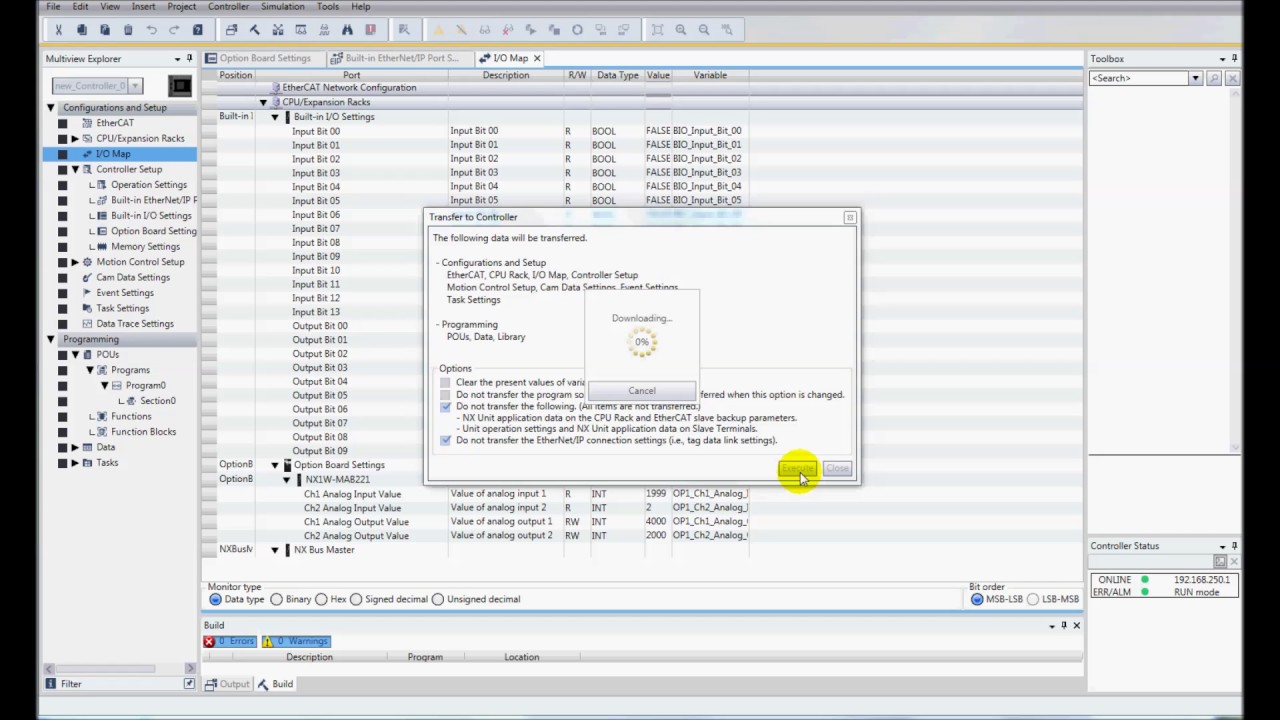Image resolution: width=1280 pixels, height=720 pixels.
Task: Open the new_Controller_0 dropdown
Action: point(135,86)
